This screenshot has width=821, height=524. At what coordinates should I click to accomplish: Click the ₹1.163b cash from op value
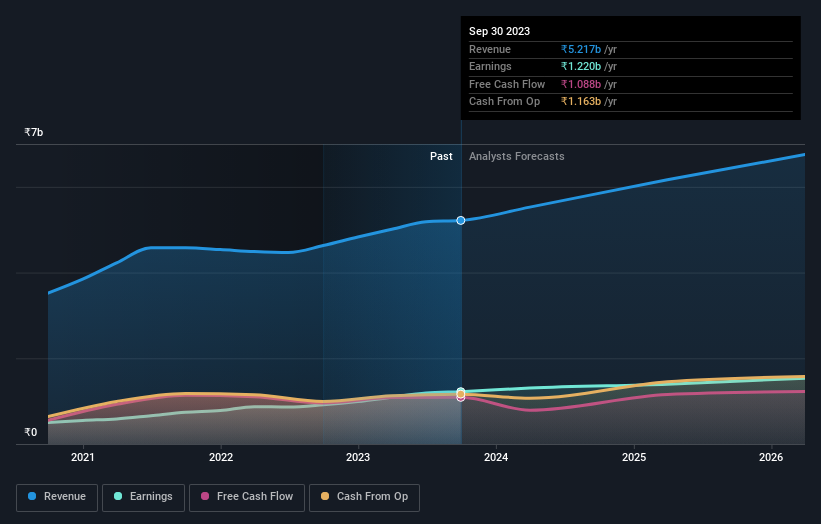point(581,102)
